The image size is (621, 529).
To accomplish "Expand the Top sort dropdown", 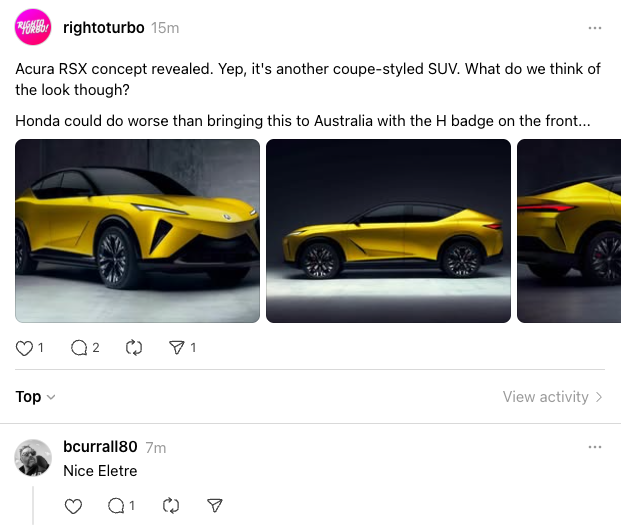I will 35,397.
